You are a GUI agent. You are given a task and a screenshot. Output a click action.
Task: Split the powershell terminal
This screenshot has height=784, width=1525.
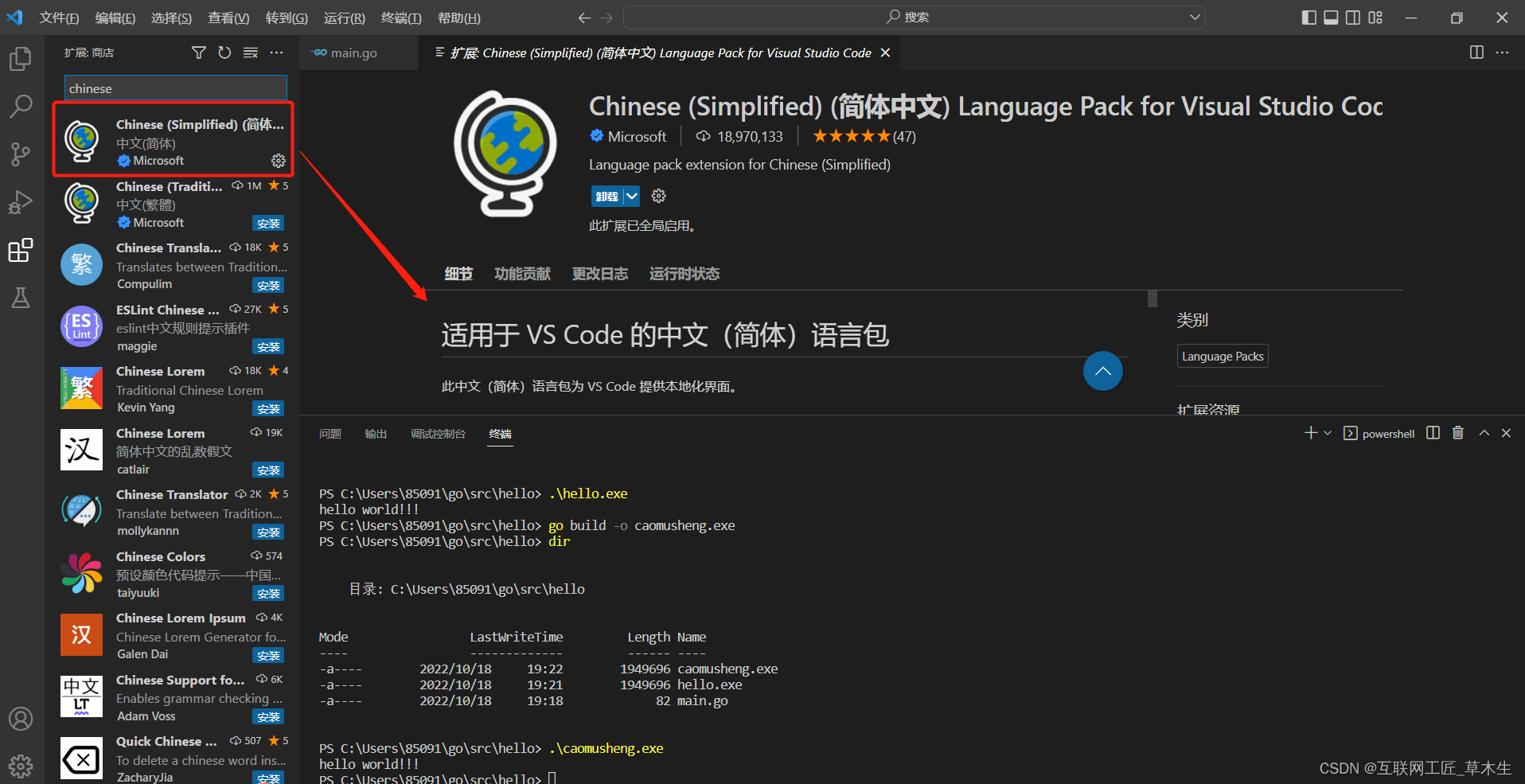pyautogui.click(x=1433, y=433)
